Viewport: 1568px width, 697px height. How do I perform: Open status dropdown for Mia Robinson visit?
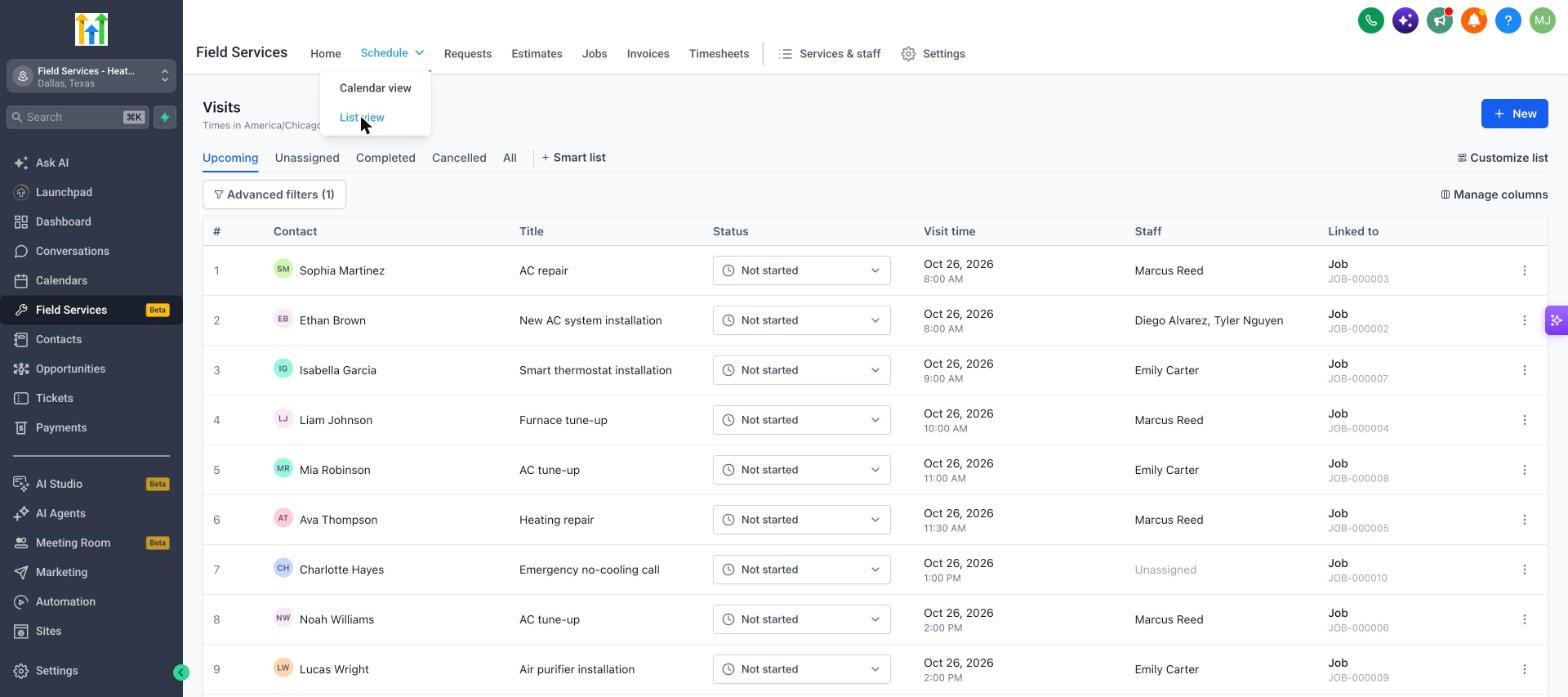click(x=801, y=470)
